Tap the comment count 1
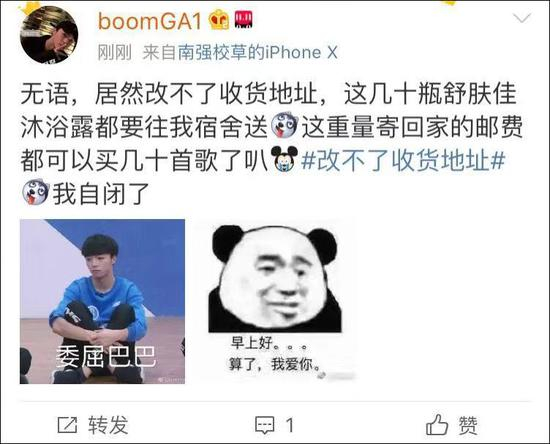Image resolution: width=550 pixels, height=444 pixels. [290, 425]
